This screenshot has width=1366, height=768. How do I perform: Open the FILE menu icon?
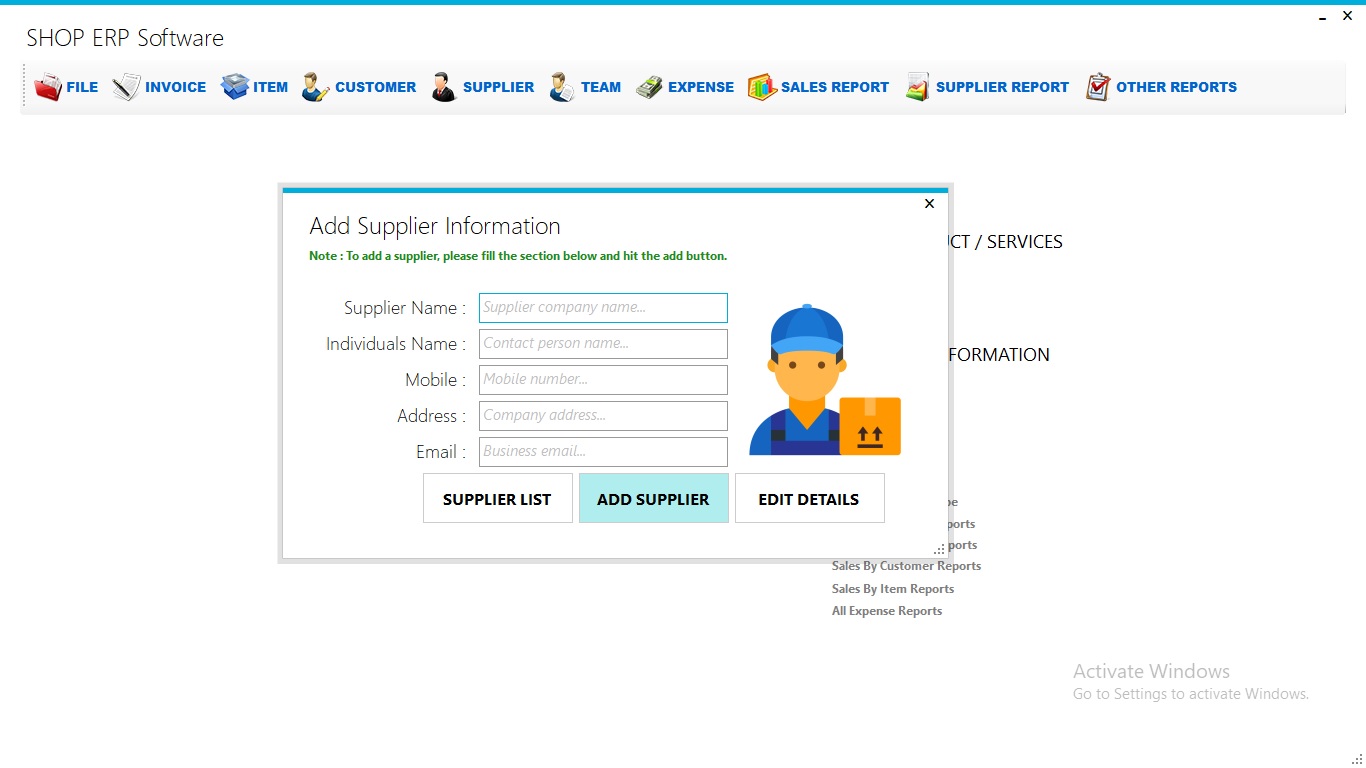pos(48,87)
